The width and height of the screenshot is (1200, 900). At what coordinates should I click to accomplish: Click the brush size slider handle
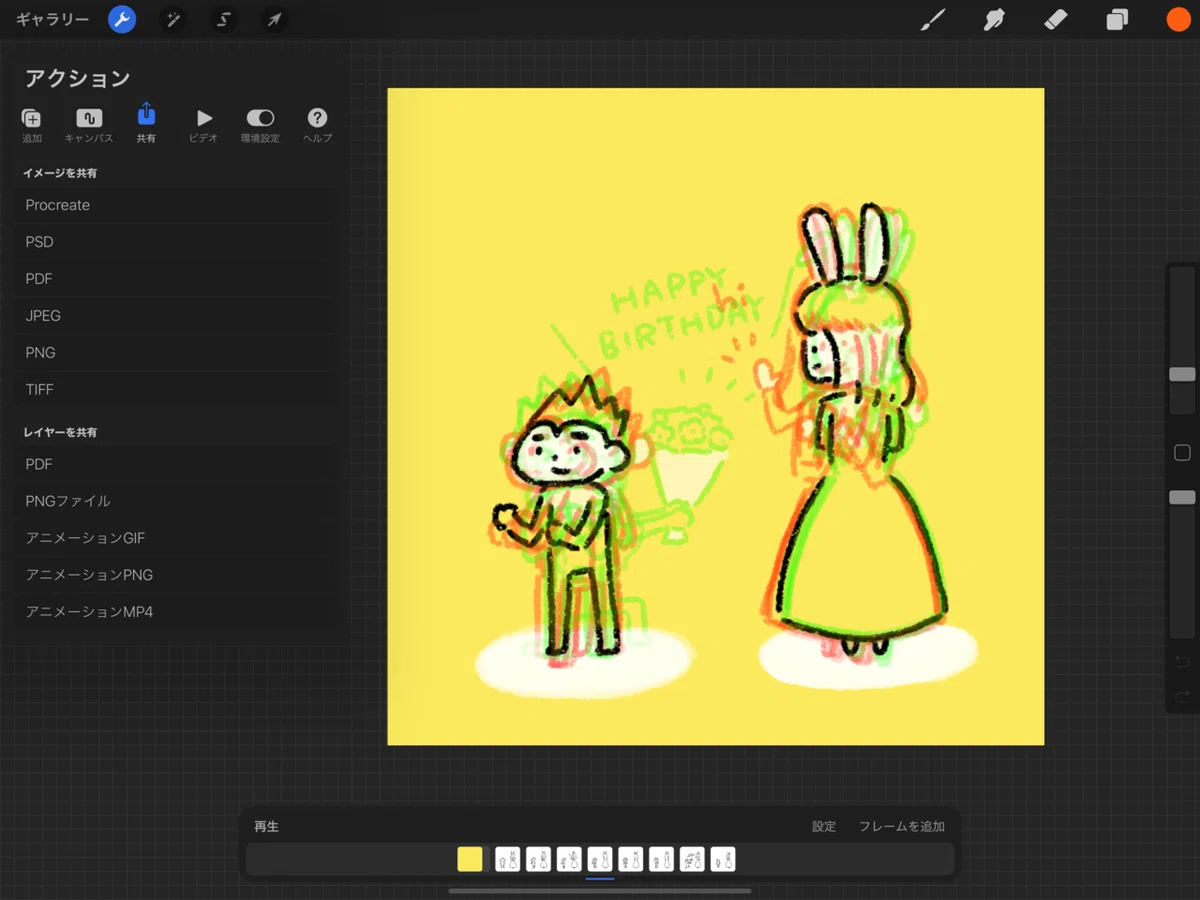(1182, 374)
